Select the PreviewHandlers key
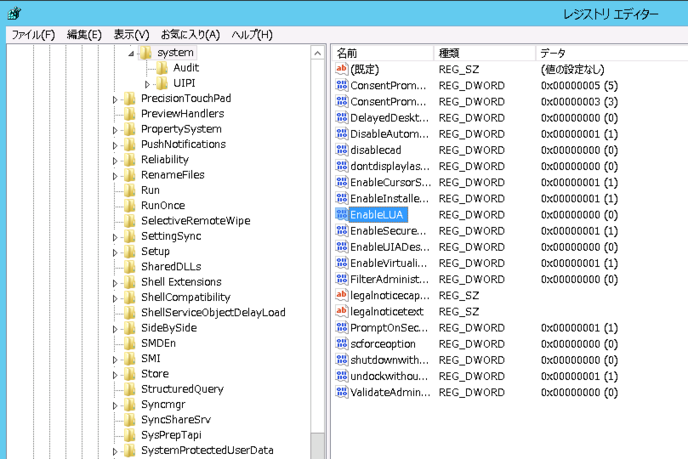Viewport: 688px width, 459px height. click(x=183, y=114)
